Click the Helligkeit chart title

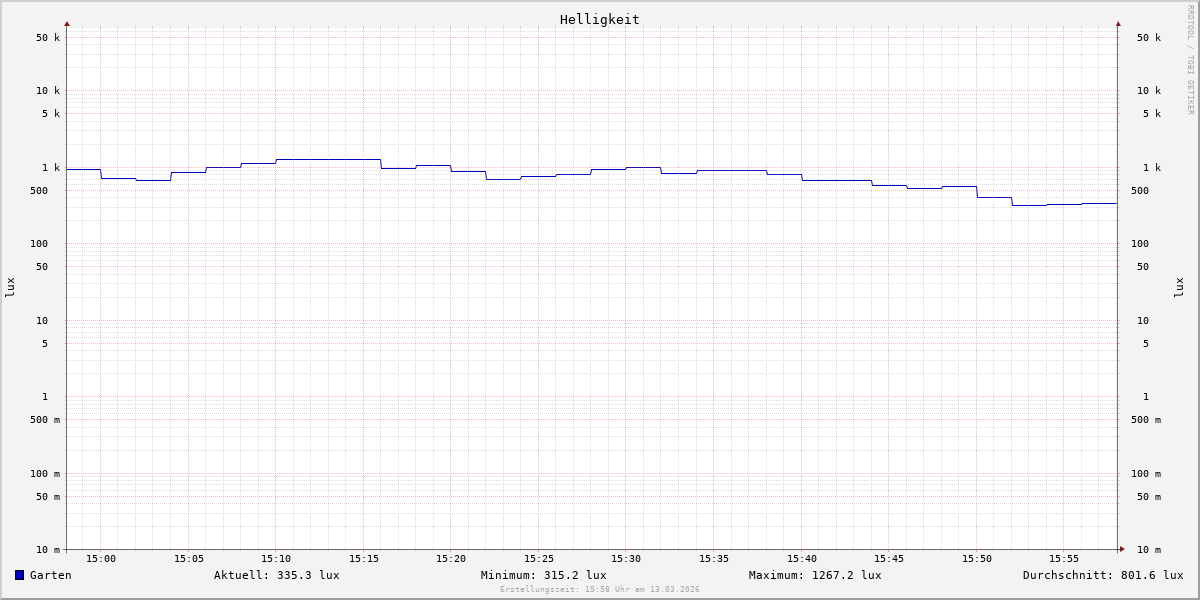pos(599,19)
